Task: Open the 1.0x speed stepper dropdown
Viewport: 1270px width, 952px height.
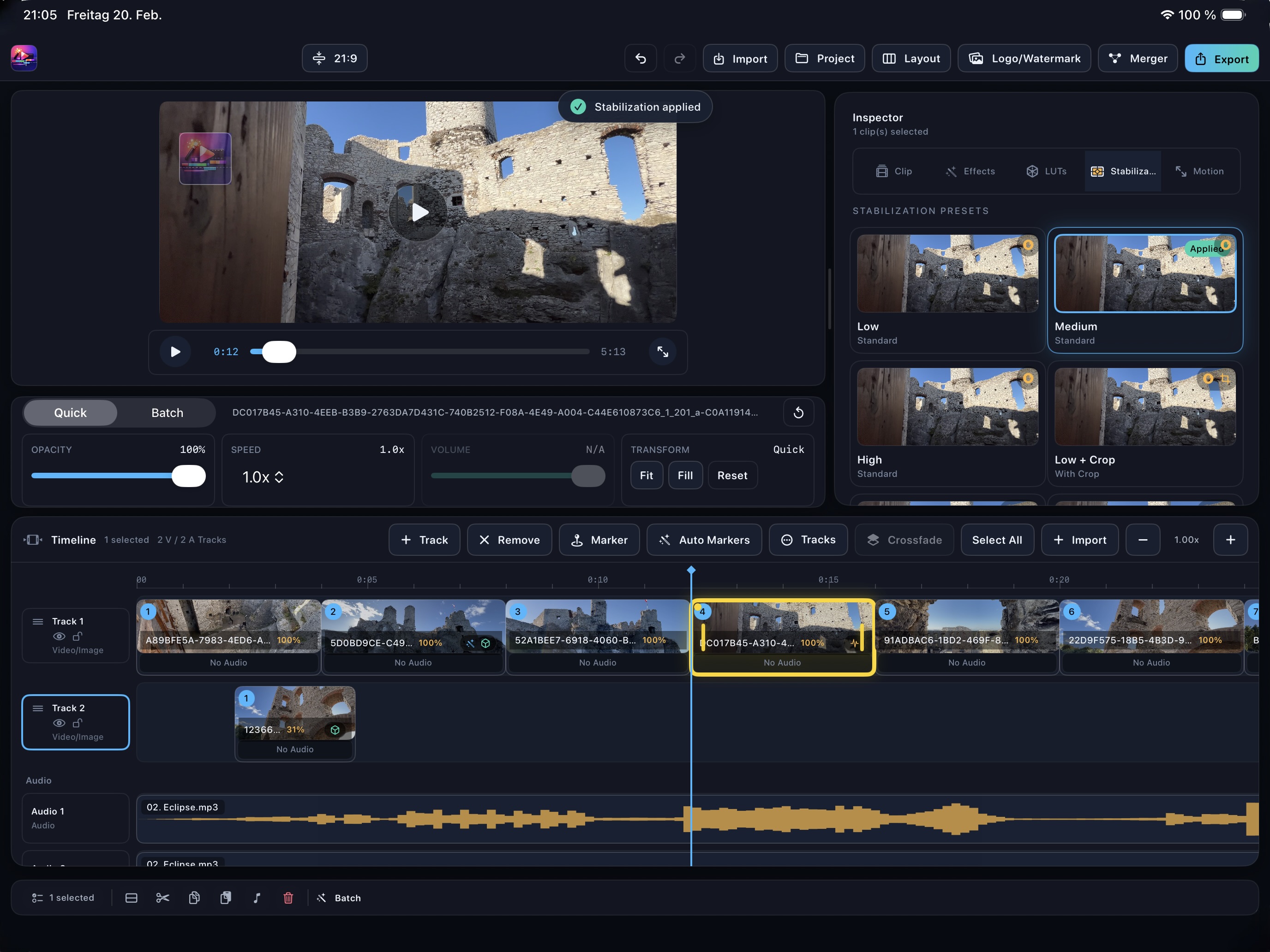Action: pyautogui.click(x=263, y=477)
